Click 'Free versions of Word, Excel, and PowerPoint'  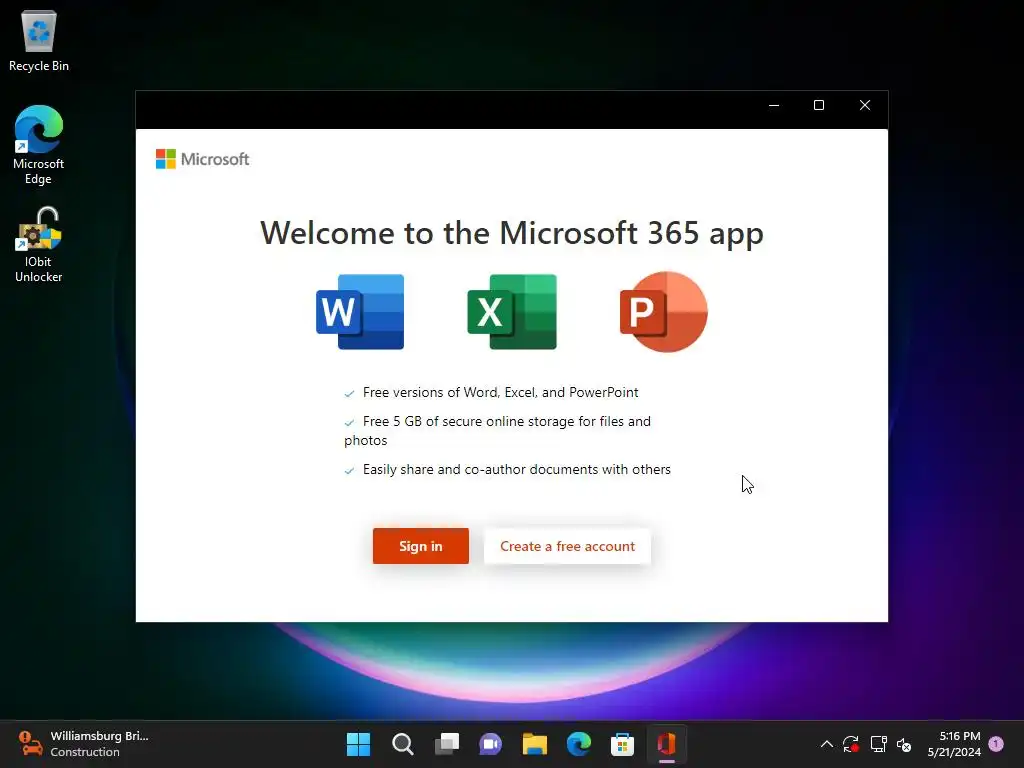coord(500,392)
